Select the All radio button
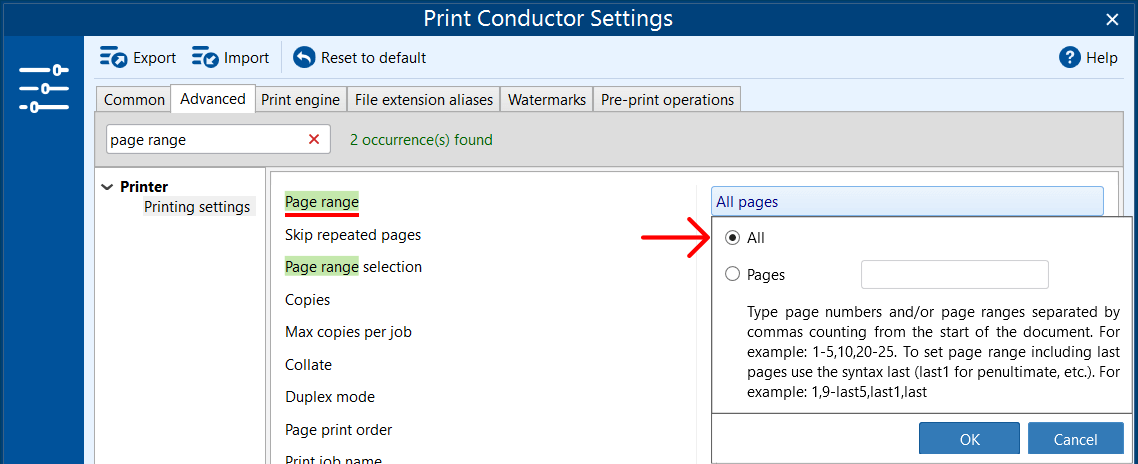1138x464 pixels. click(733, 238)
